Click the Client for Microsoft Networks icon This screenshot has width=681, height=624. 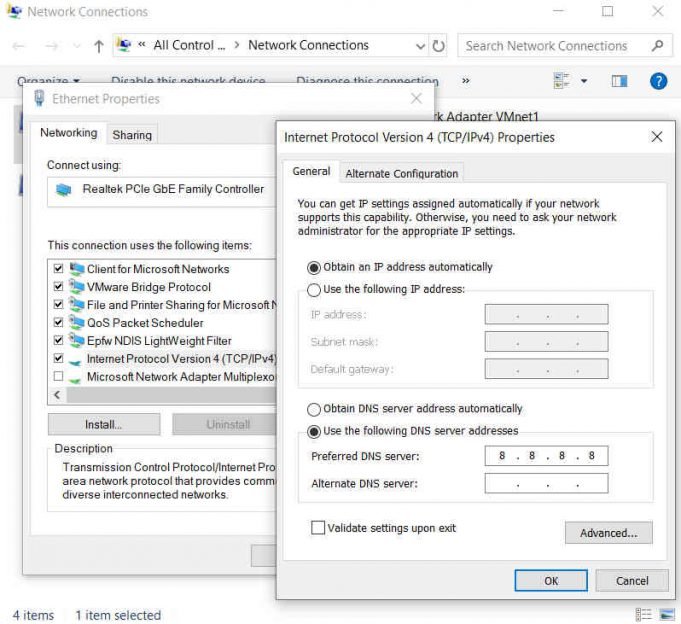coord(76,269)
